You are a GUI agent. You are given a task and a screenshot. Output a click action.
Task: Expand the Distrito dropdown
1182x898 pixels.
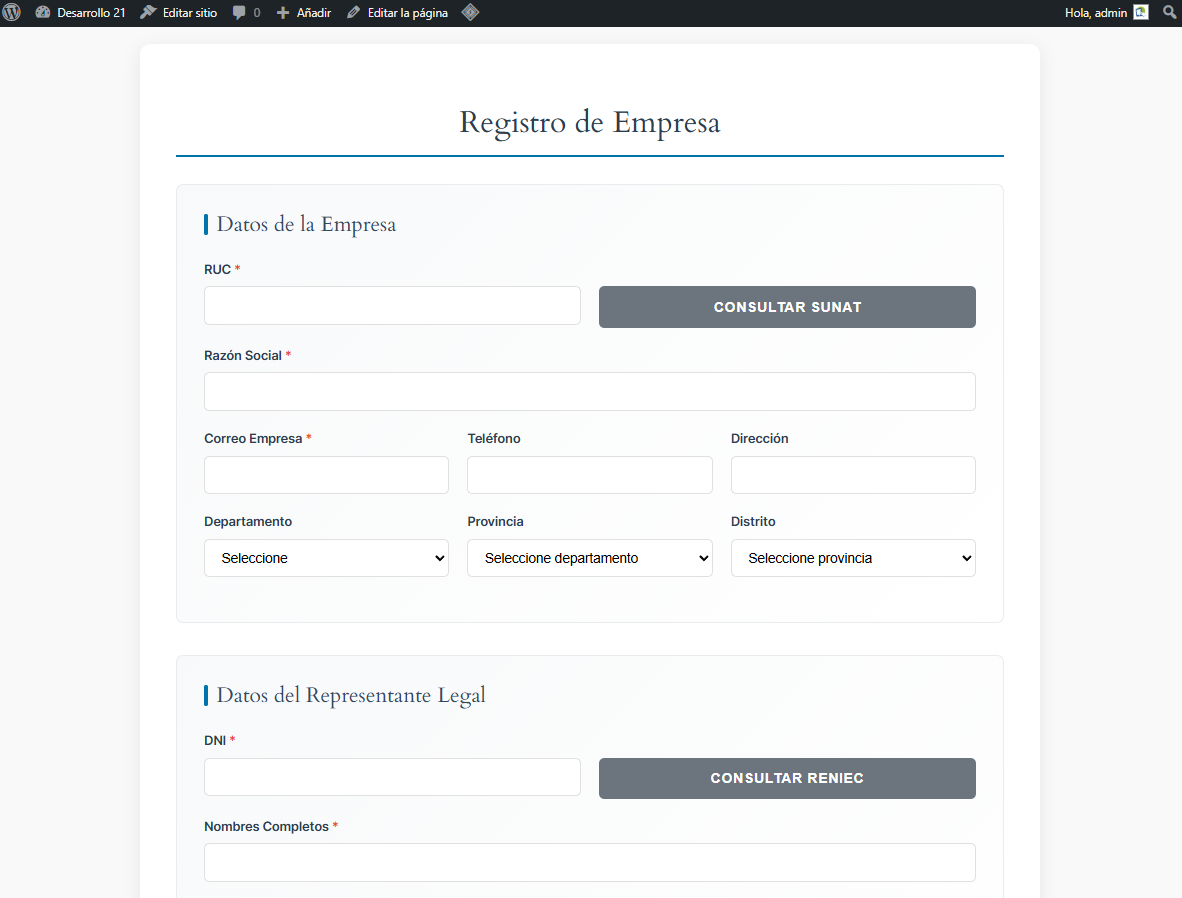(x=852, y=558)
